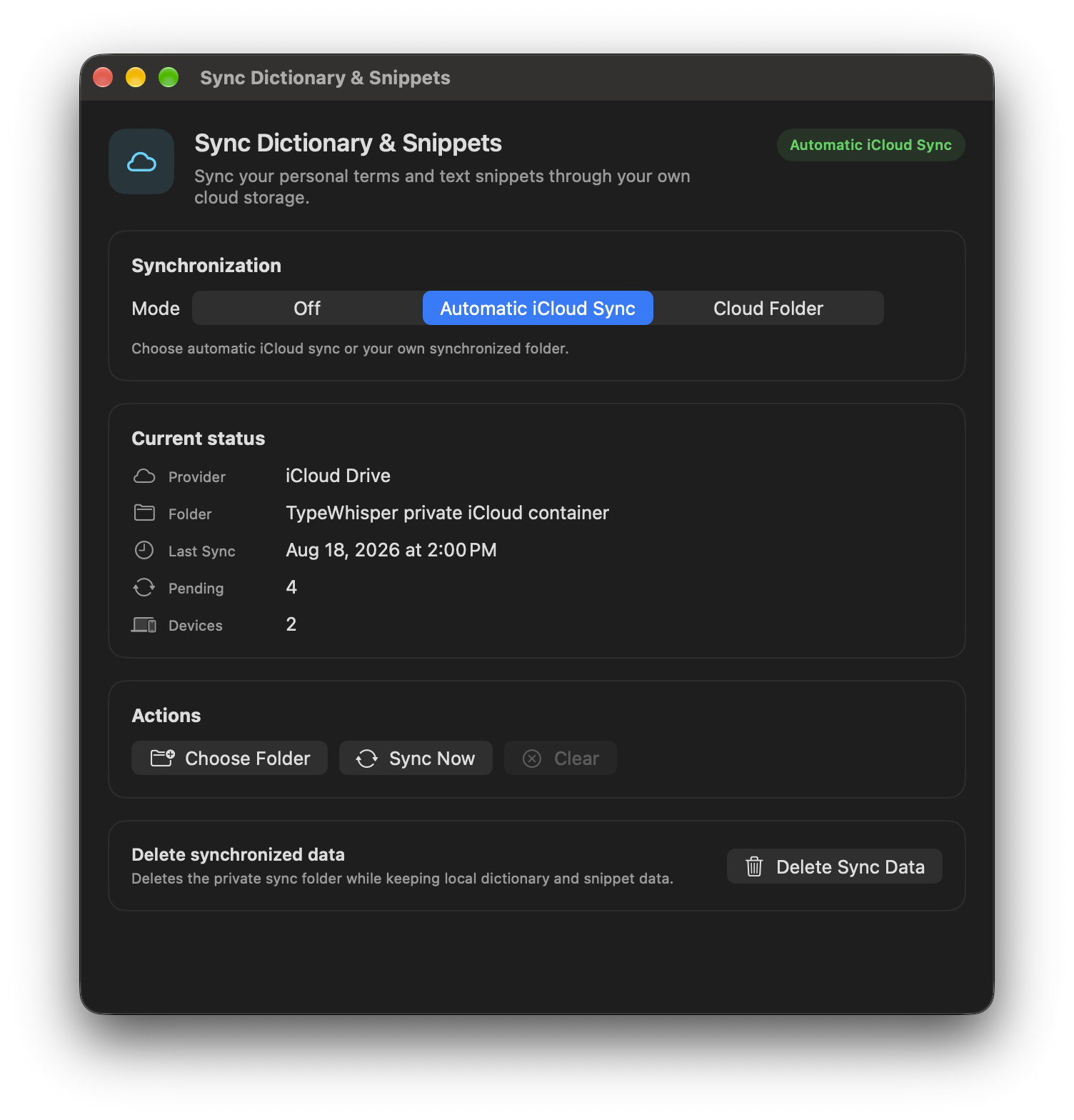1074x1120 pixels.
Task: Open the Choose Folder dialog
Action: 229,758
